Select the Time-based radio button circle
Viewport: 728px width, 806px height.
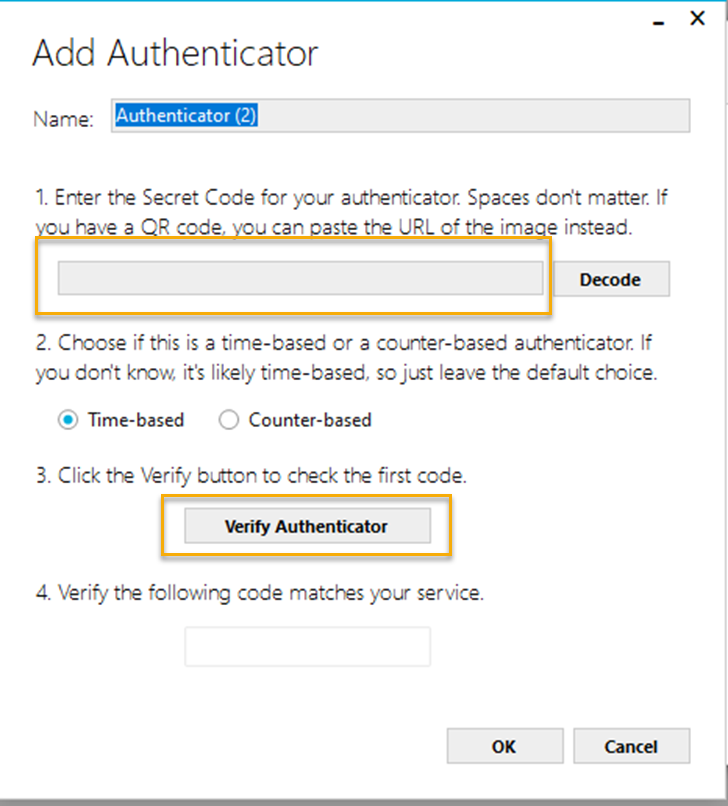click(68, 421)
